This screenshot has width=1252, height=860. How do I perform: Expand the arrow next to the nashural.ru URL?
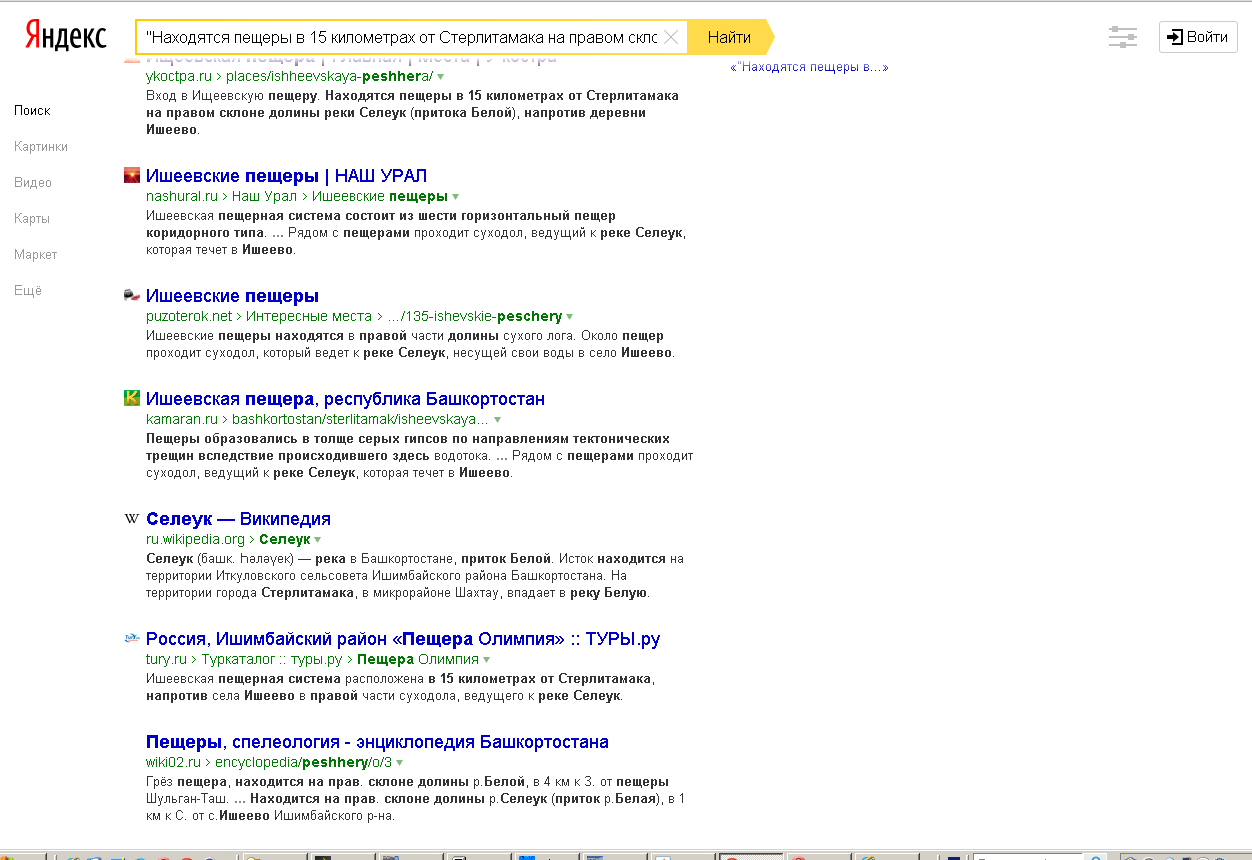456,197
